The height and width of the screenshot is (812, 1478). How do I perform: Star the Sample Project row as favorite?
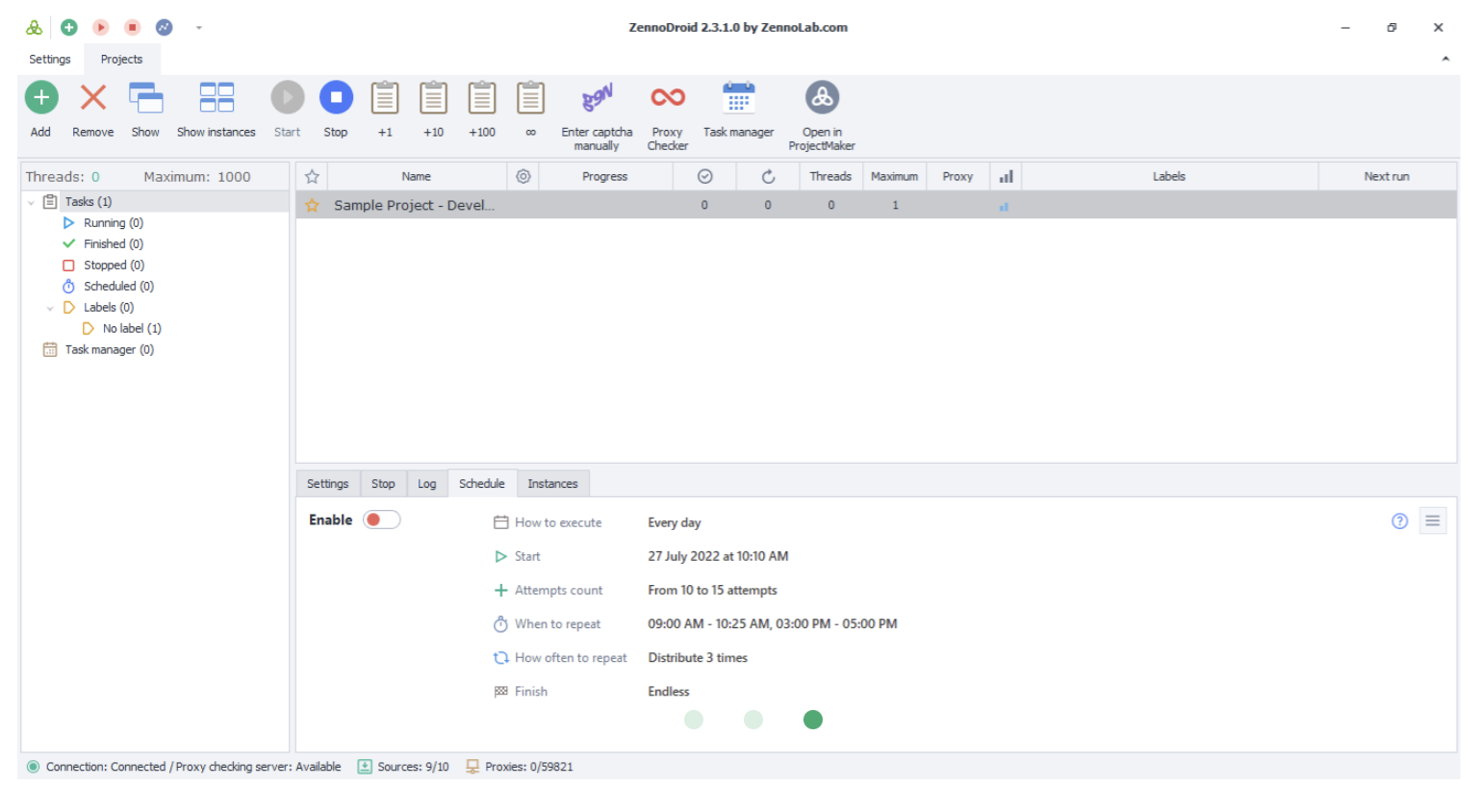coord(312,206)
